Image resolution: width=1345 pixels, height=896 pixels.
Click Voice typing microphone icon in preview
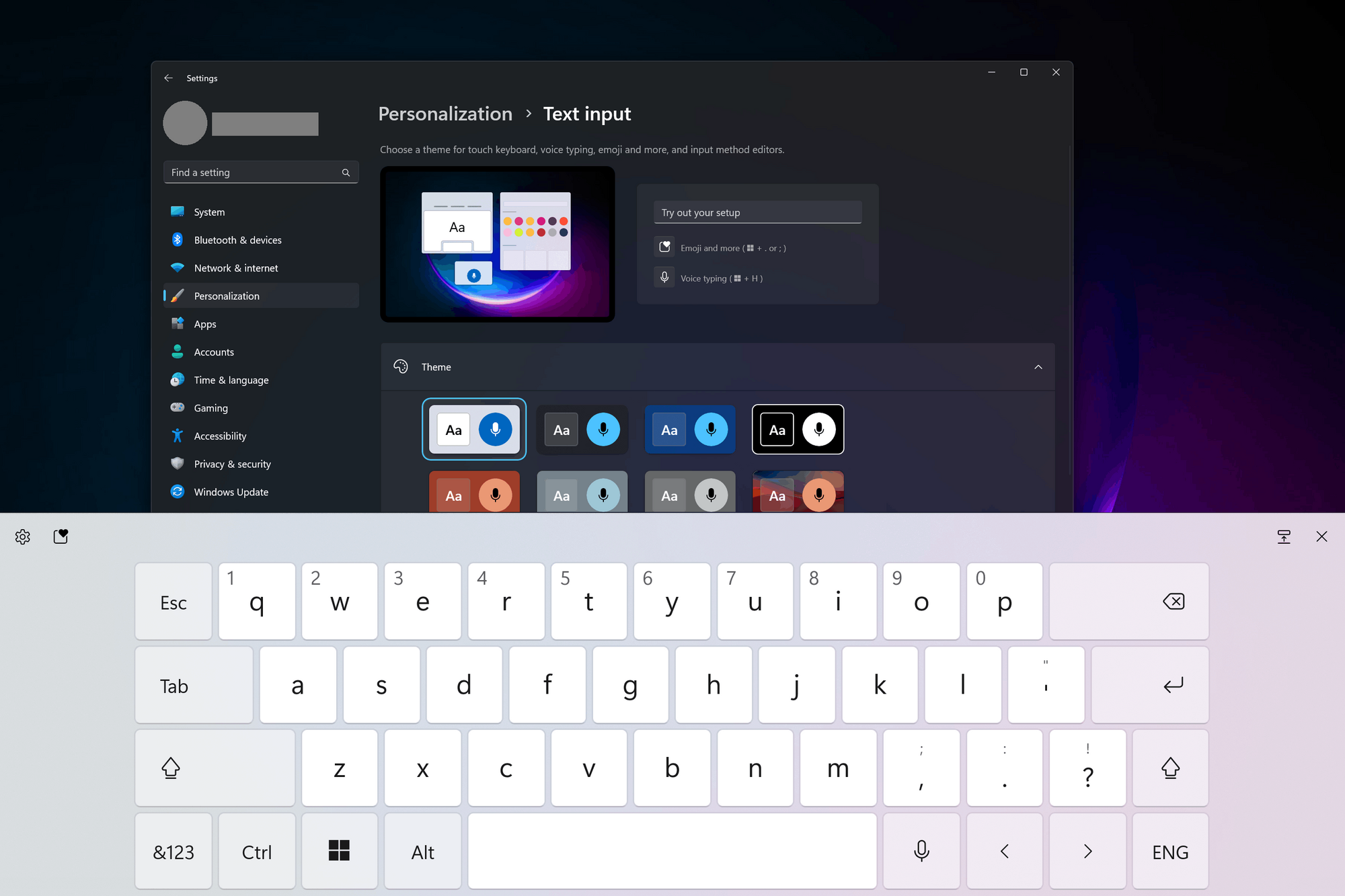click(x=664, y=277)
